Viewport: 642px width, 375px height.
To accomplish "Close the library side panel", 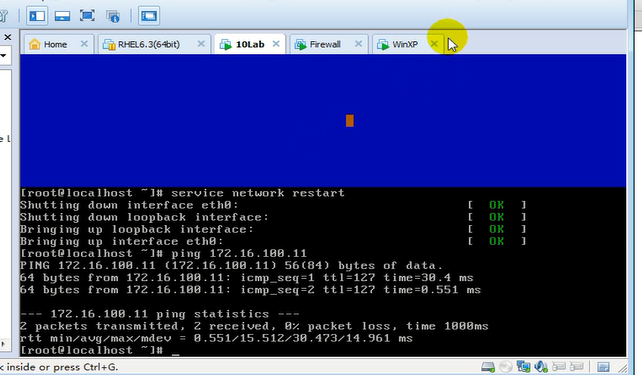I will pos(7,38).
